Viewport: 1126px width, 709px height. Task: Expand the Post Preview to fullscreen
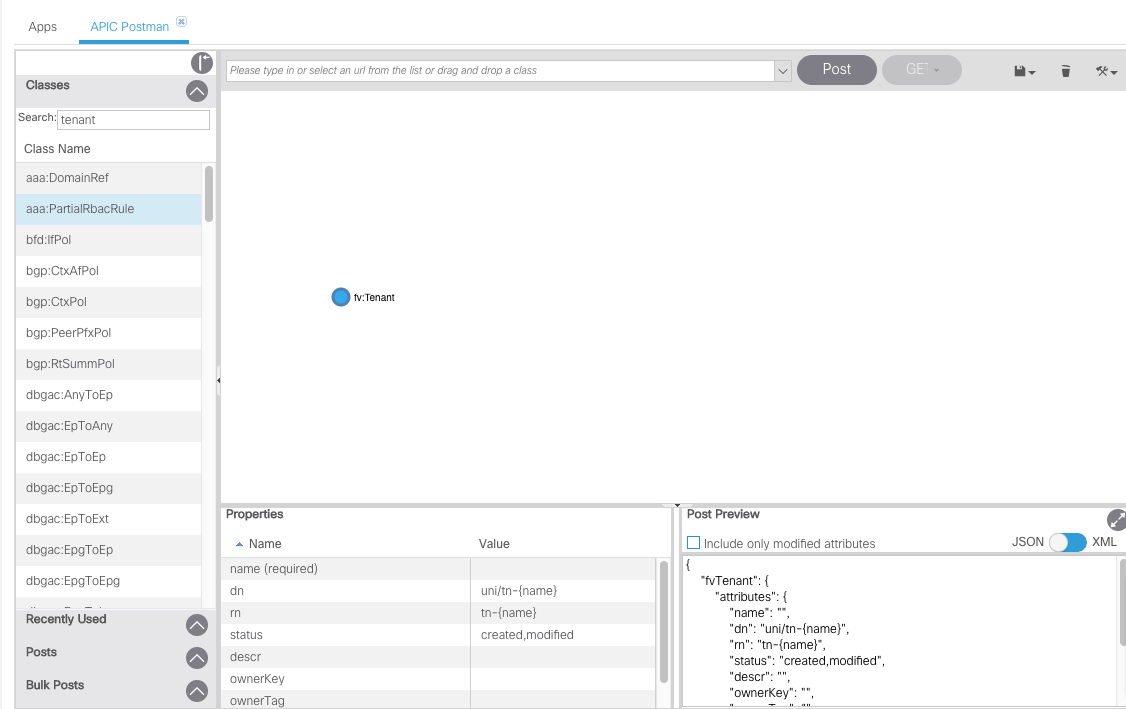[x=1116, y=519]
